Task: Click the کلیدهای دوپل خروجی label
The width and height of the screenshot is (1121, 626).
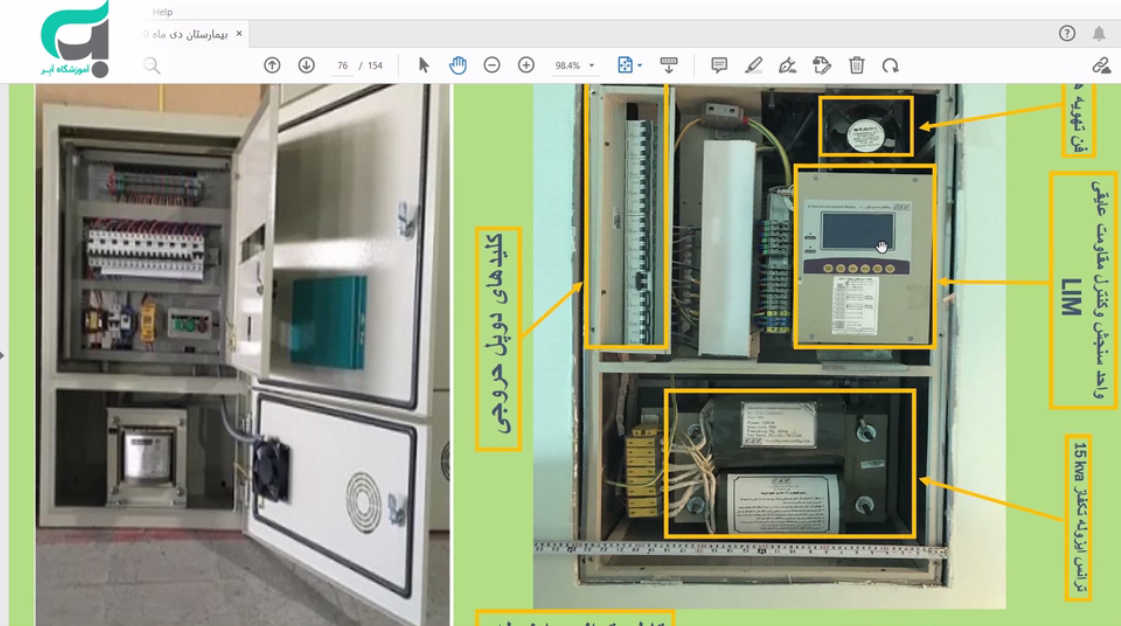Action: (499, 339)
